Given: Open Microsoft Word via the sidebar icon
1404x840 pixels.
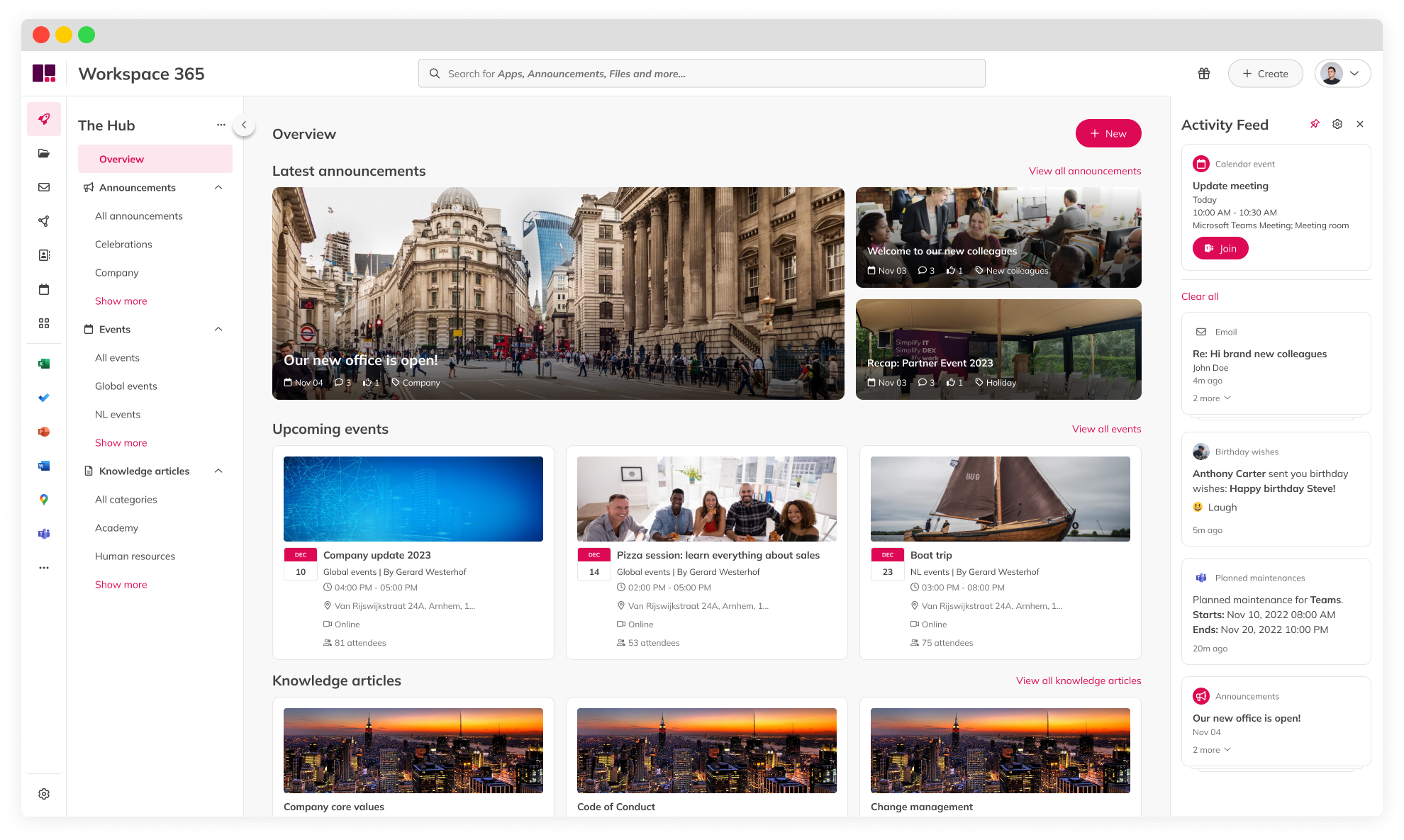Looking at the screenshot, I should point(44,466).
